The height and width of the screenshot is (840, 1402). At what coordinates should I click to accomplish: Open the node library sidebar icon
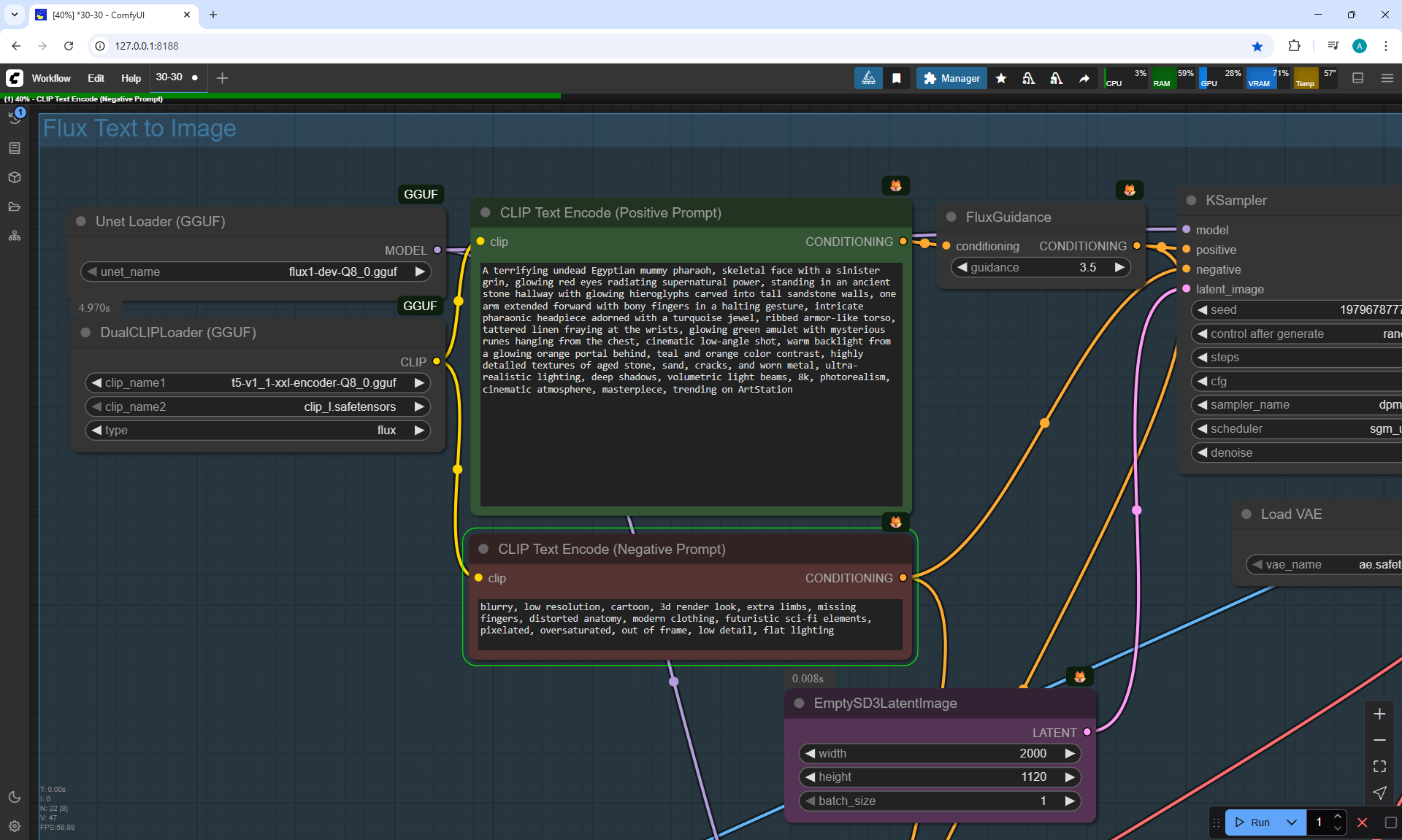[x=15, y=148]
